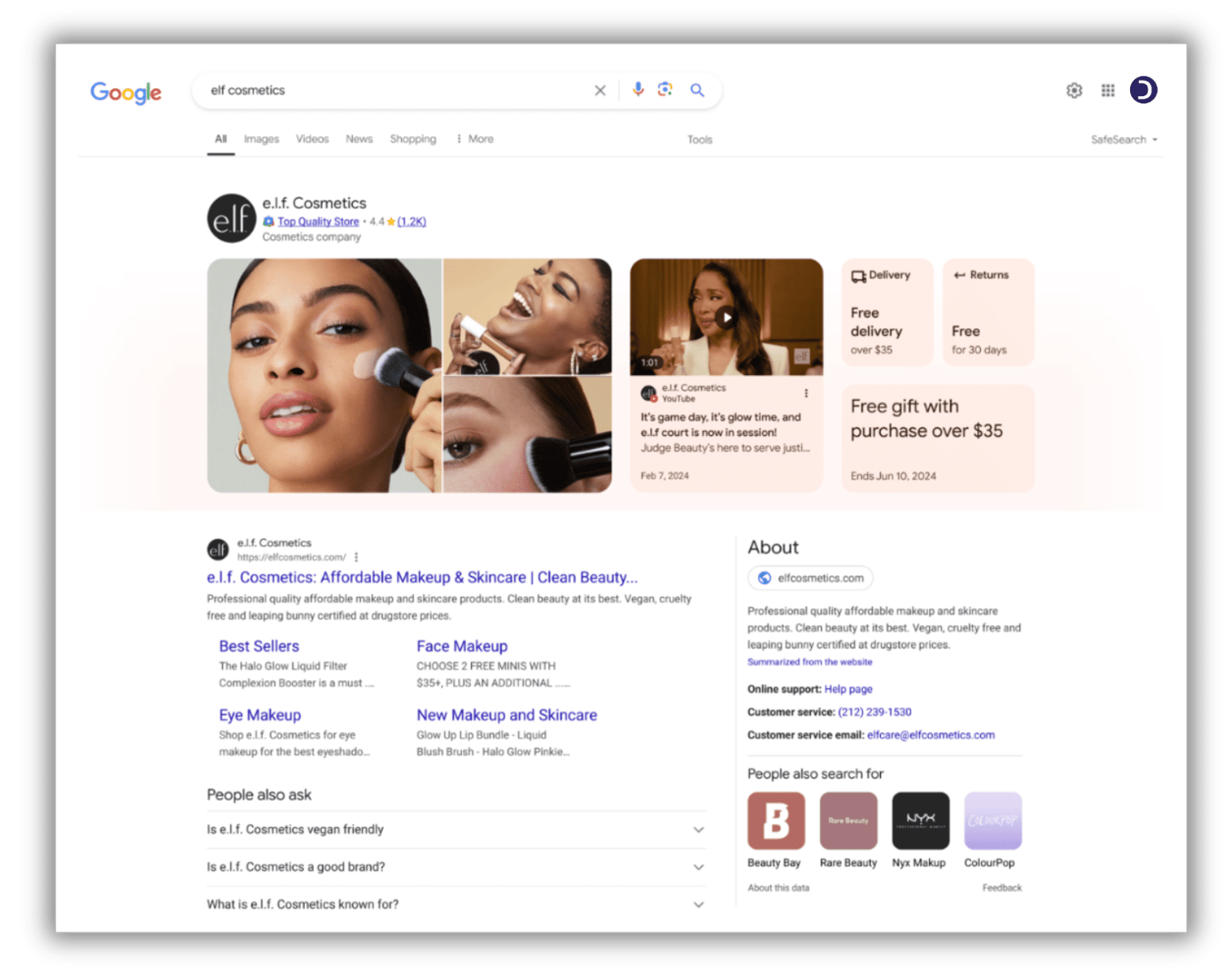This screenshot has height=976, width=1232.
Task: Switch to the News tab
Action: tap(359, 139)
